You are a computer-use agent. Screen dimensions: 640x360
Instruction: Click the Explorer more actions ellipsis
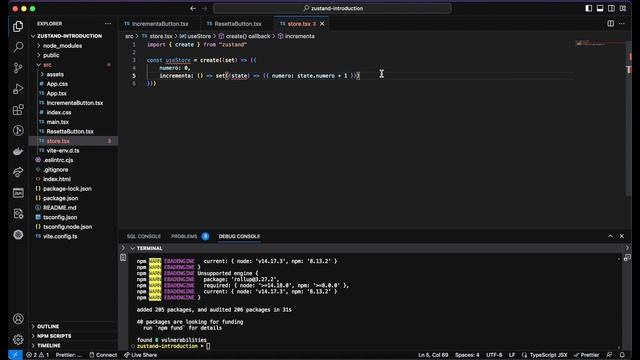click(108, 24)
